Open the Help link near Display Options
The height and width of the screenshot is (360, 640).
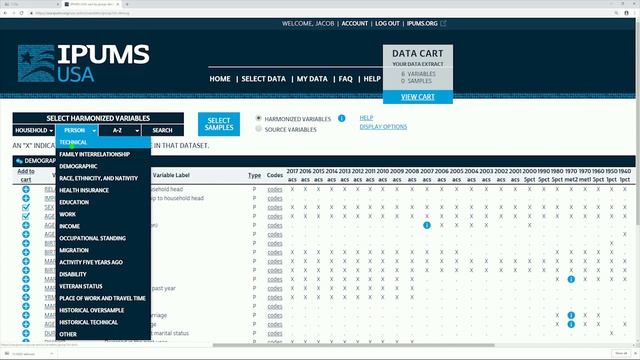point(366,118)
